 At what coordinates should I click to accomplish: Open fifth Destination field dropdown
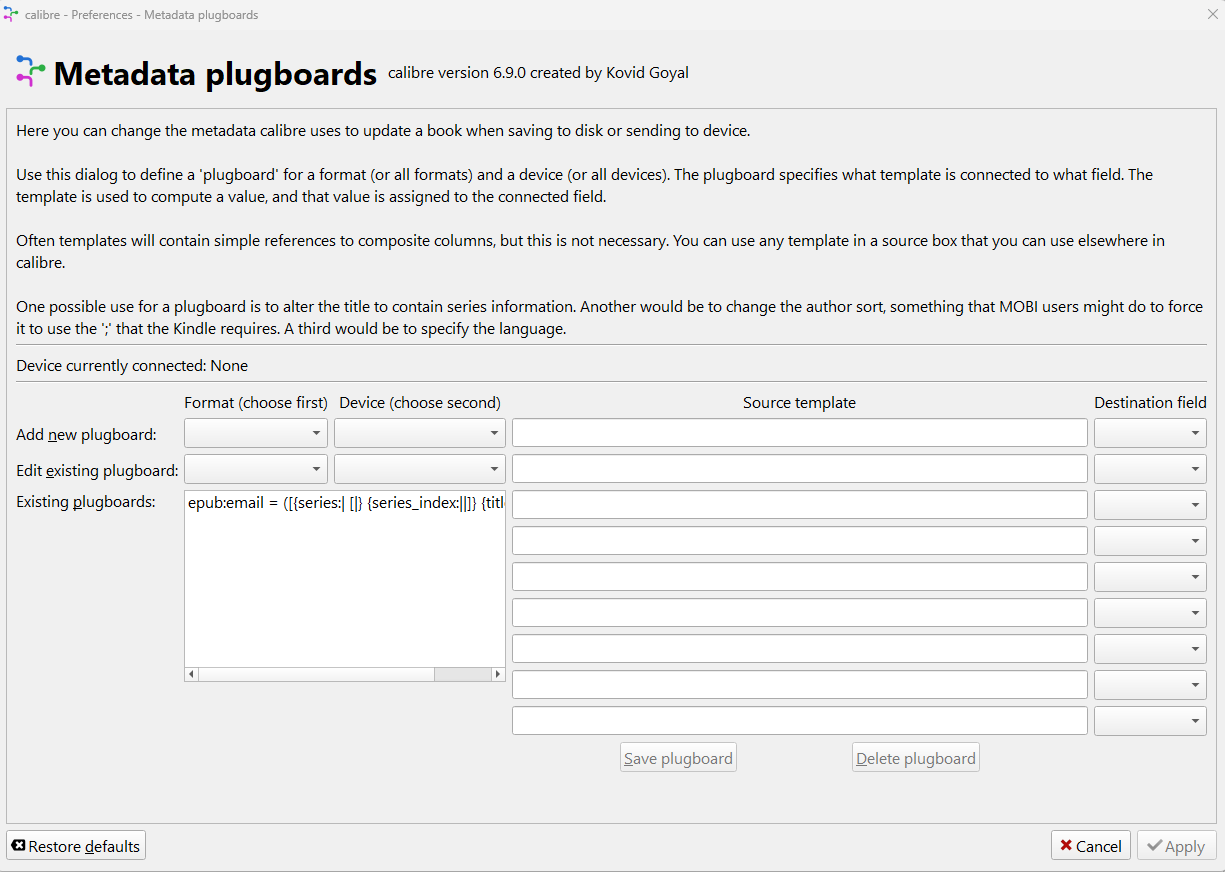[1150, 577]
